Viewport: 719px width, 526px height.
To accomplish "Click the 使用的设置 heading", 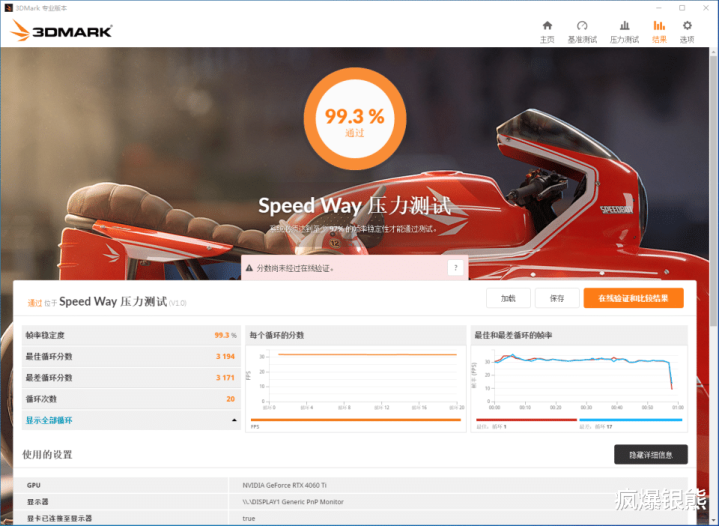I will tap(47, 454).
